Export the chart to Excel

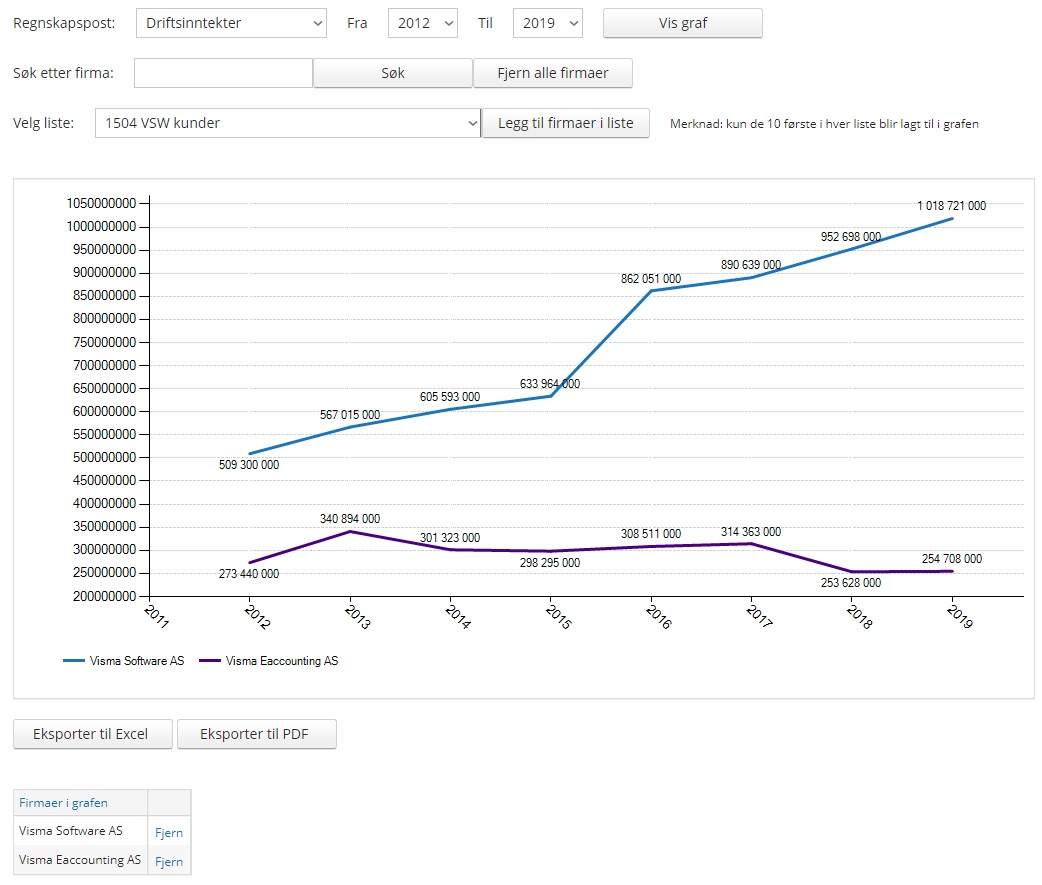[92, 734]
